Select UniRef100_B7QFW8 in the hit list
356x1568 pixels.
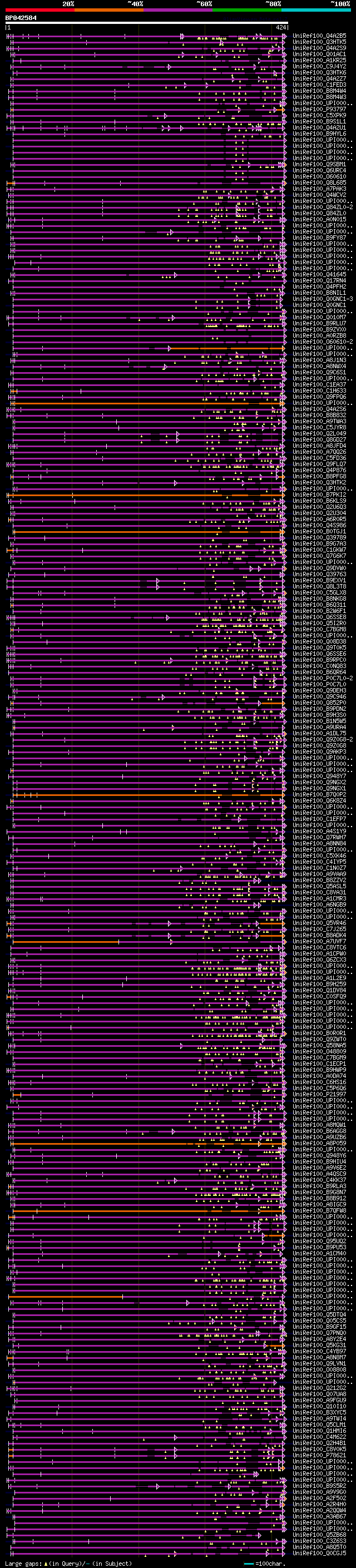click(319, 1210)
